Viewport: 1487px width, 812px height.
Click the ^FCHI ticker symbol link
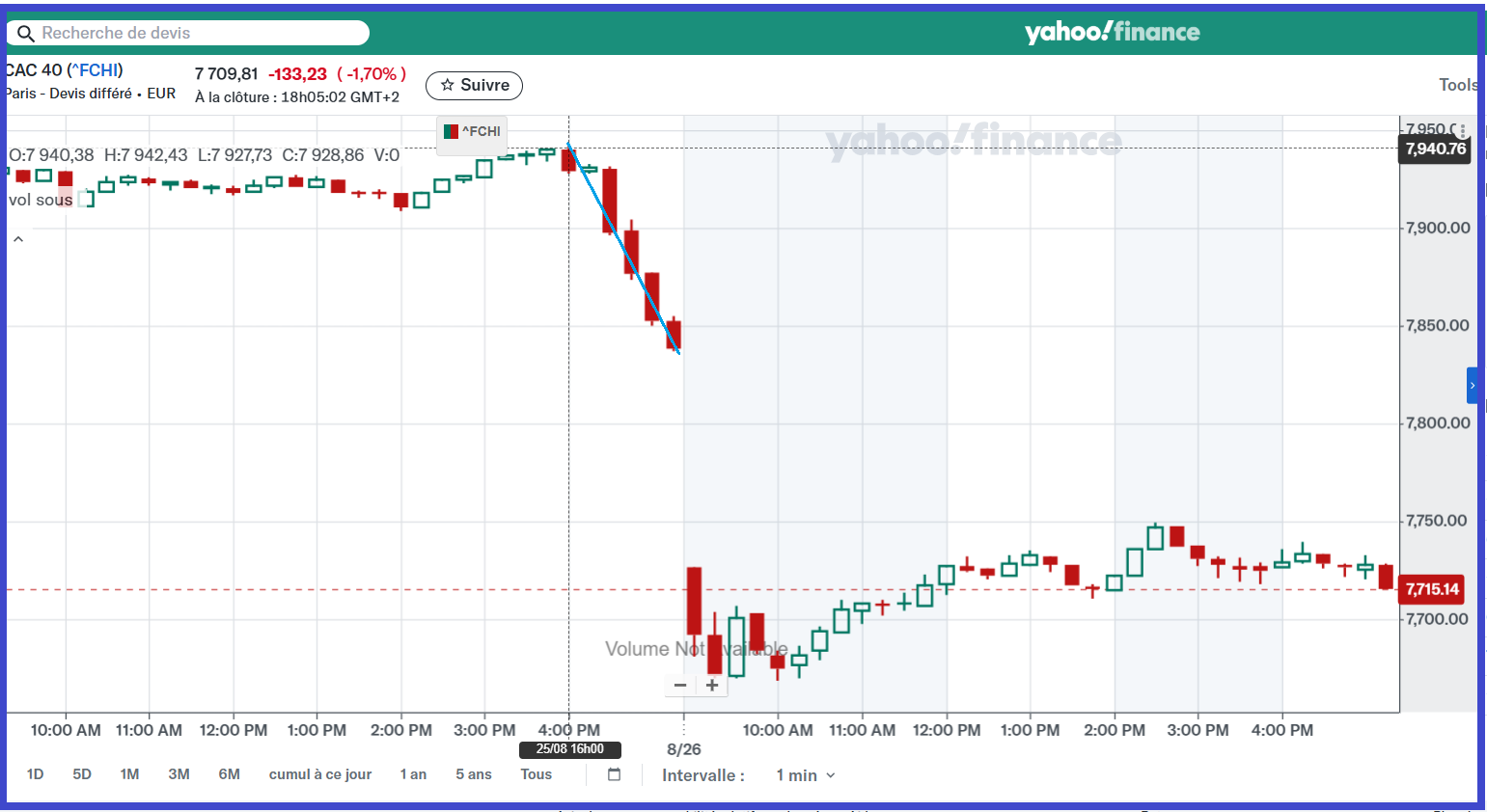96,70
